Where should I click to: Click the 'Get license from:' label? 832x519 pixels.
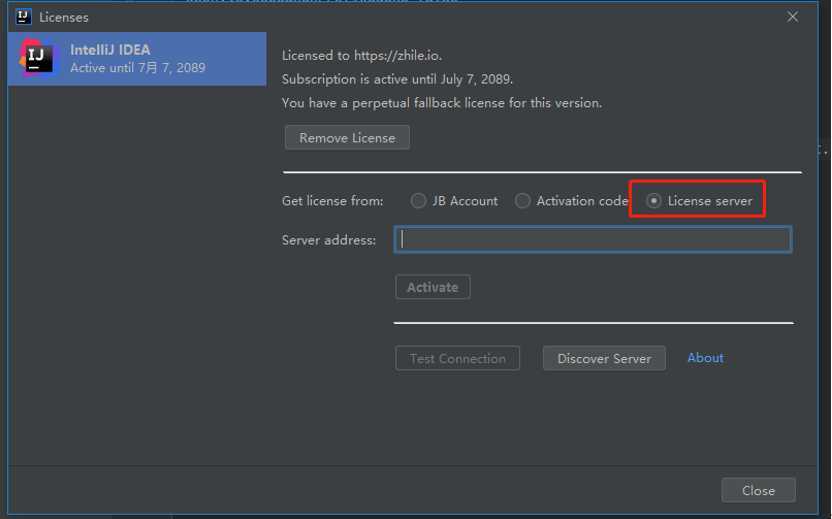tap(332, 201)
